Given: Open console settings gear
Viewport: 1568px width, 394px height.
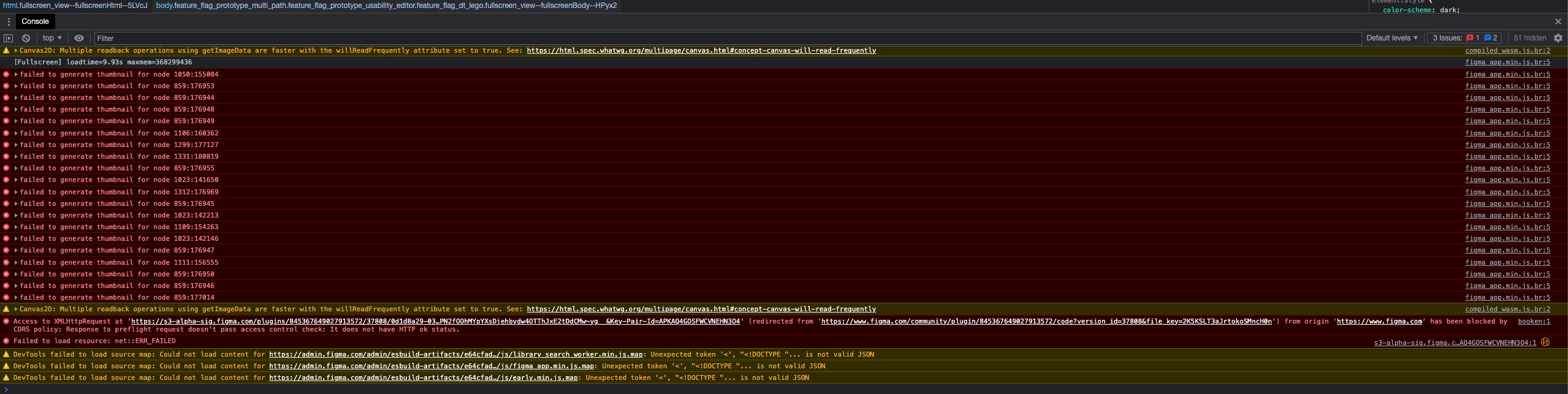Looking at the screenshot, I should pos(1558,38).
